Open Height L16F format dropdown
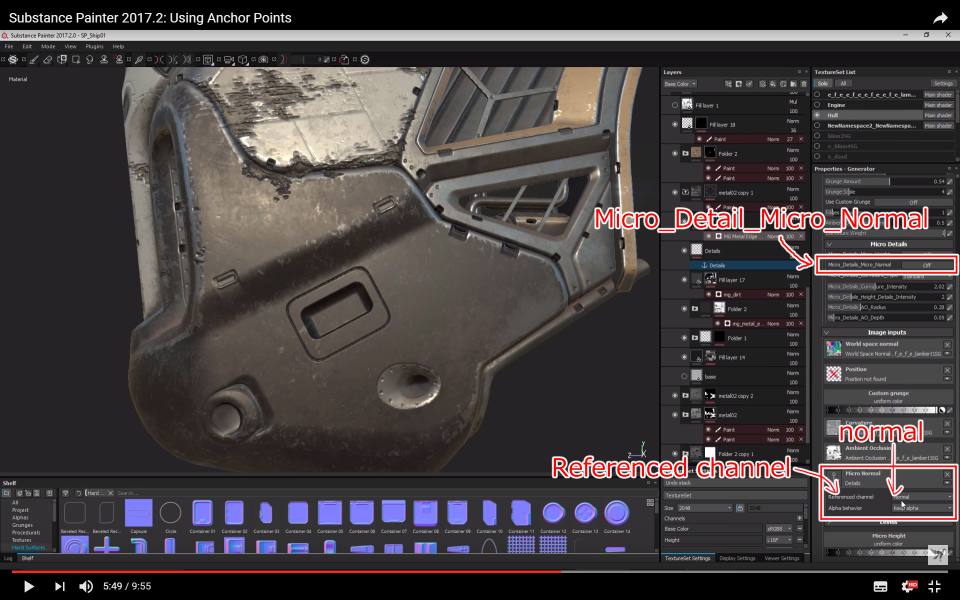 (x=779, y=540)
